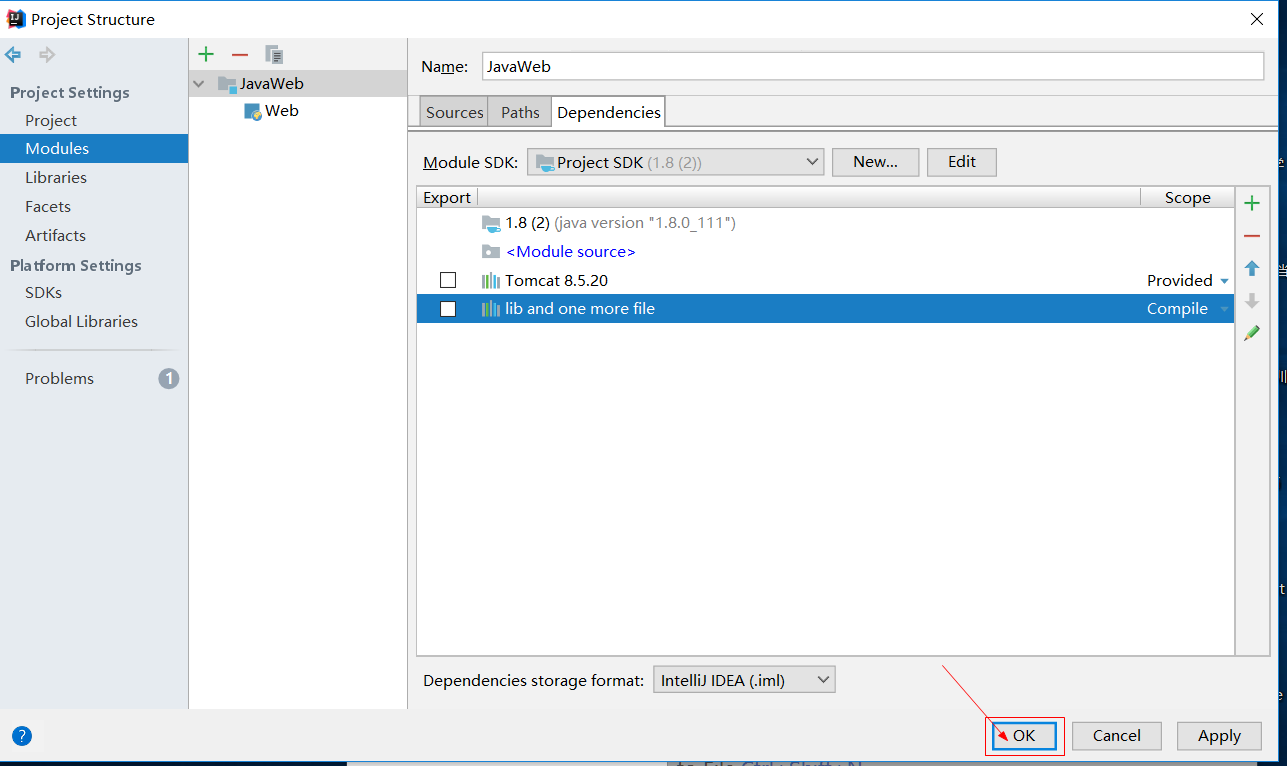Confirm with the OK button
This screenshot has width=1287, height=766.
pyautogui.click(x=1024, y=736)
